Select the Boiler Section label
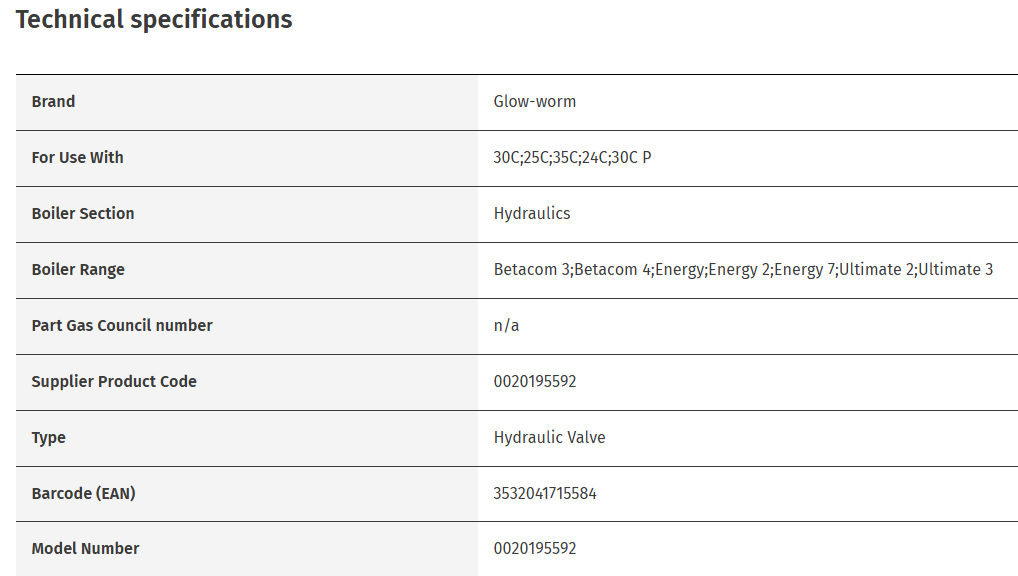 coord(82,214)
